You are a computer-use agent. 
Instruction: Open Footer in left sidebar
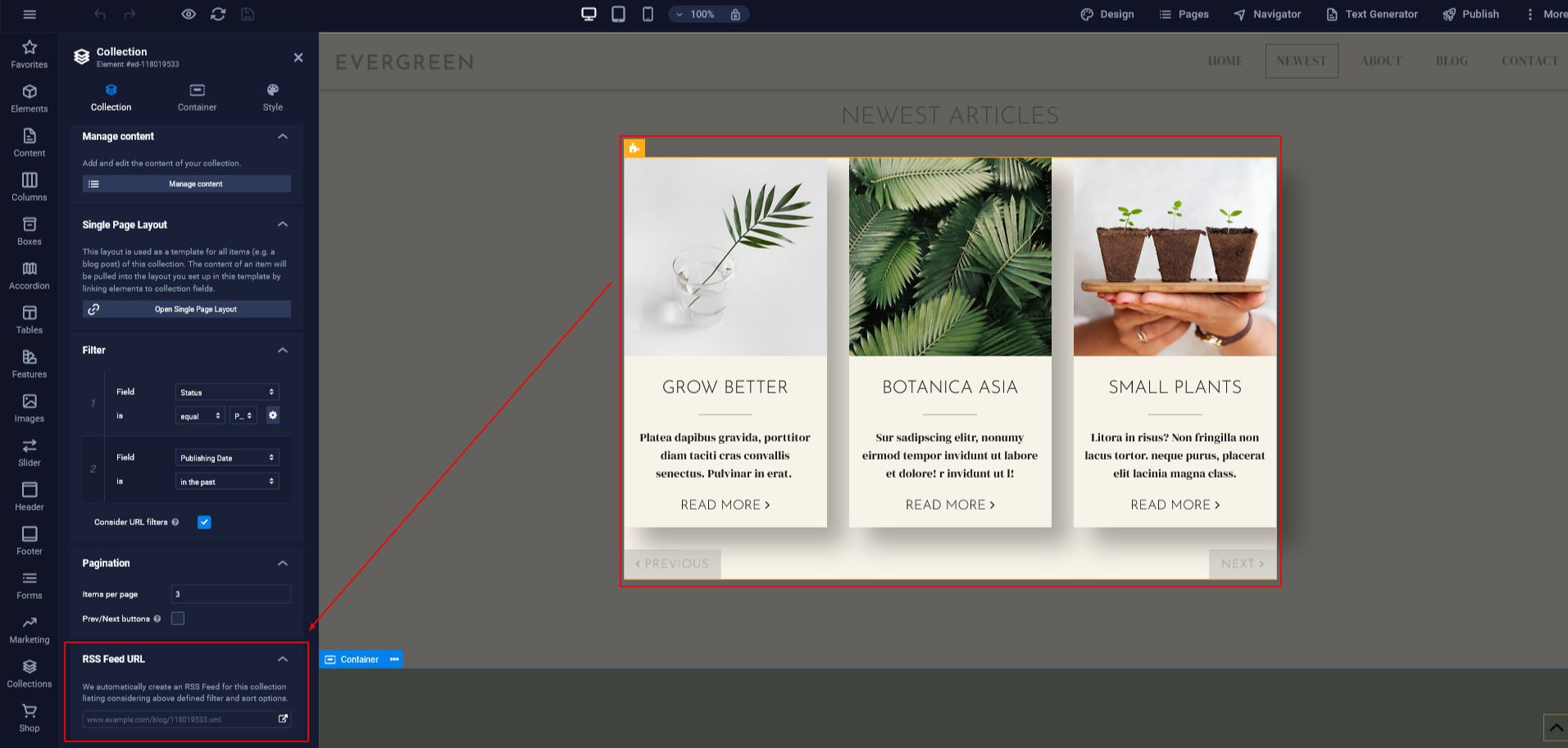point(30,541)
